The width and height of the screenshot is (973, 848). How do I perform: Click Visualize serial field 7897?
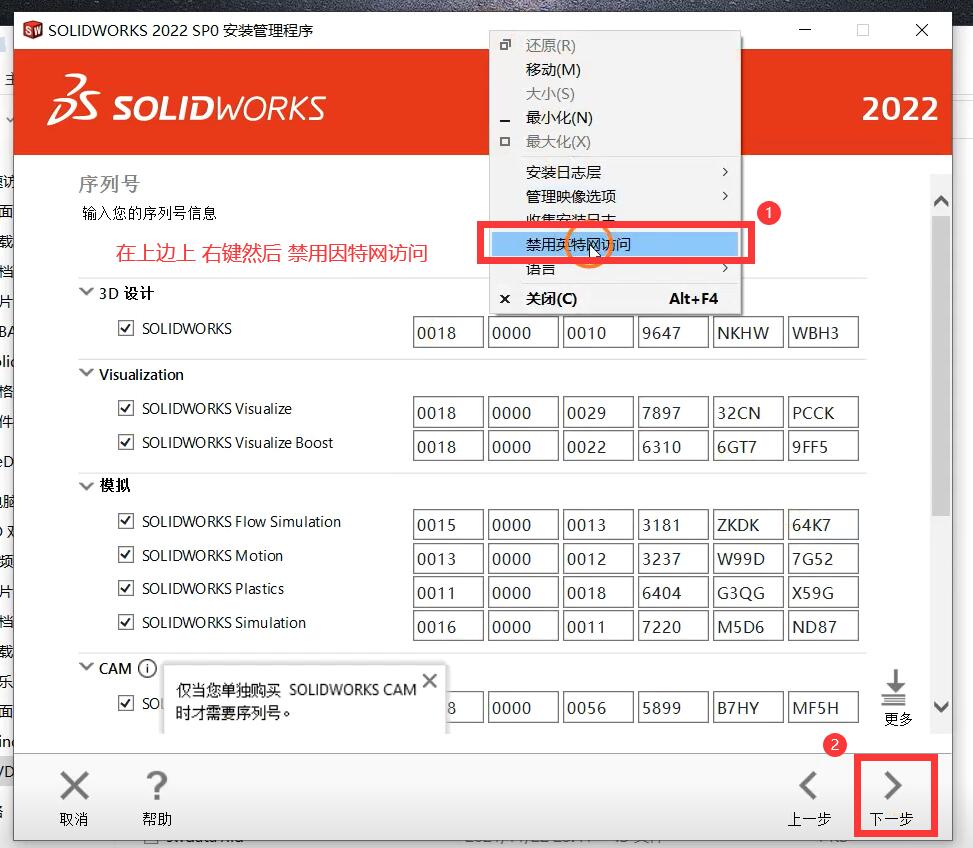[x=673, y=412]
